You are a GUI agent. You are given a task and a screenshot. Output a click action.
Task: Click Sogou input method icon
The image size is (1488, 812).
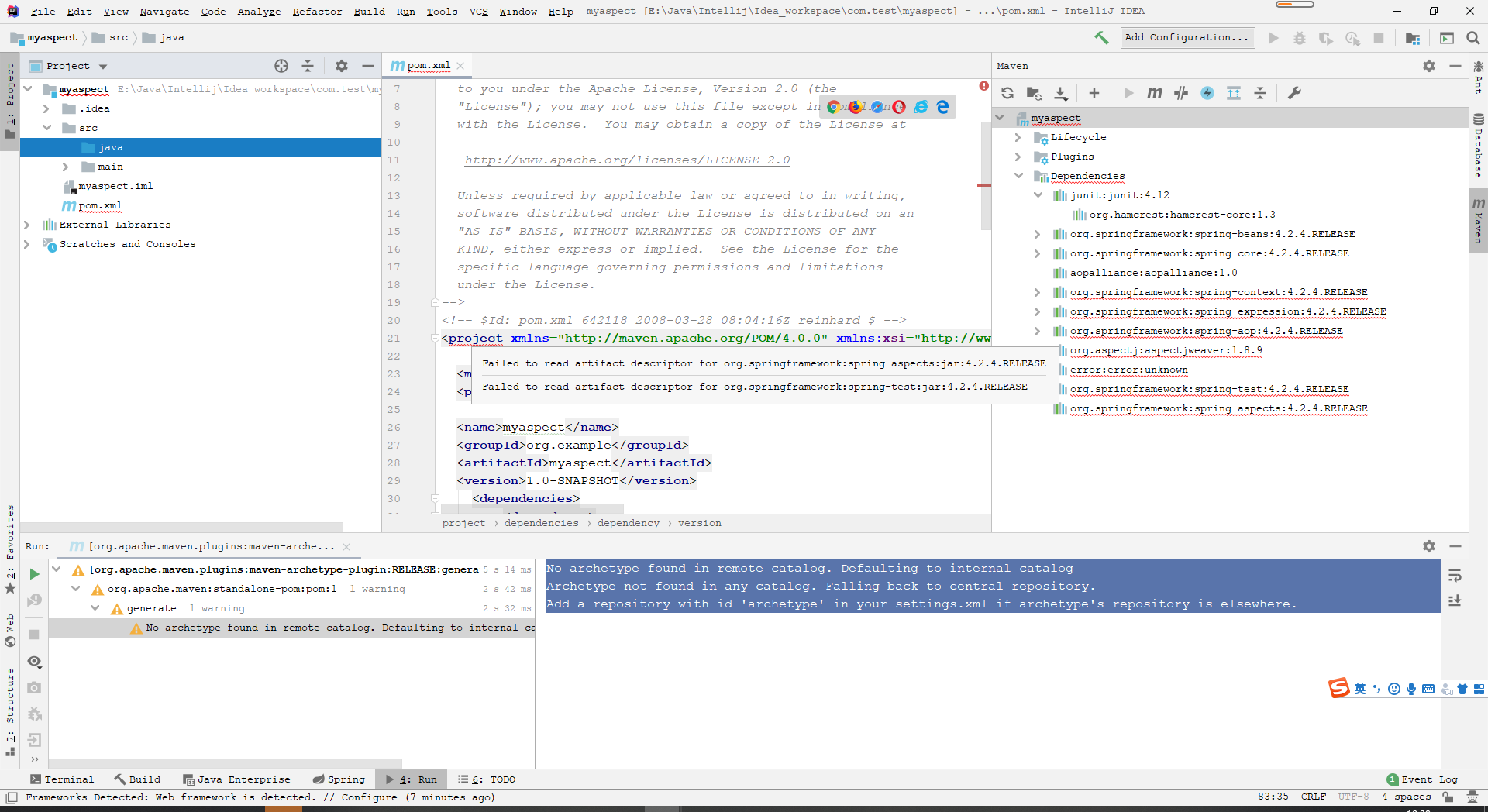pyautogui.click(x=1339, y=689)
